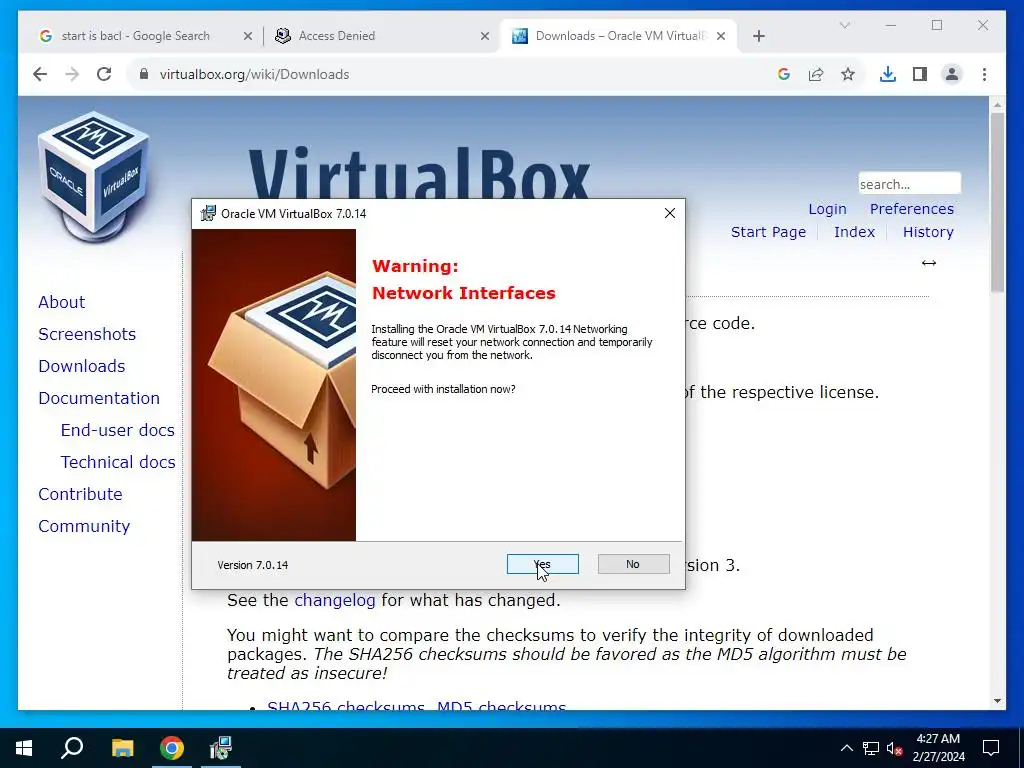Click the Google icon in address bar

784,74
